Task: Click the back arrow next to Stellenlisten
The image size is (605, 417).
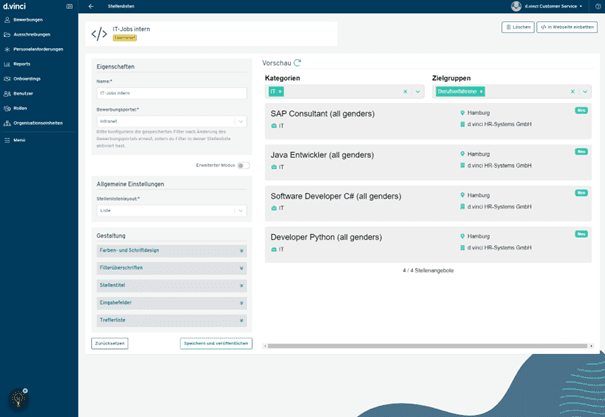Action: point(91,6)
